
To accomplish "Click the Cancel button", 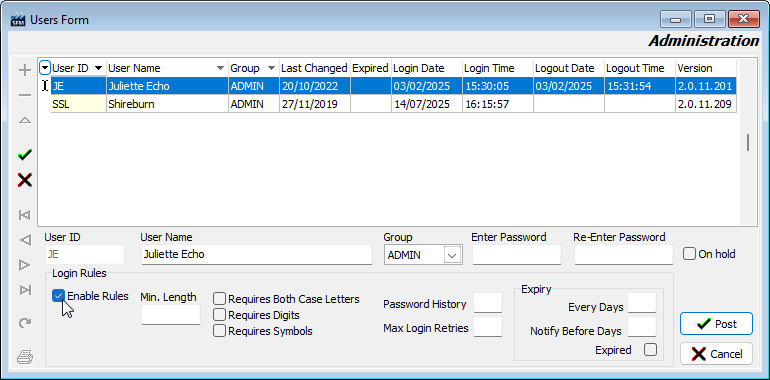I will coord(716,353).
